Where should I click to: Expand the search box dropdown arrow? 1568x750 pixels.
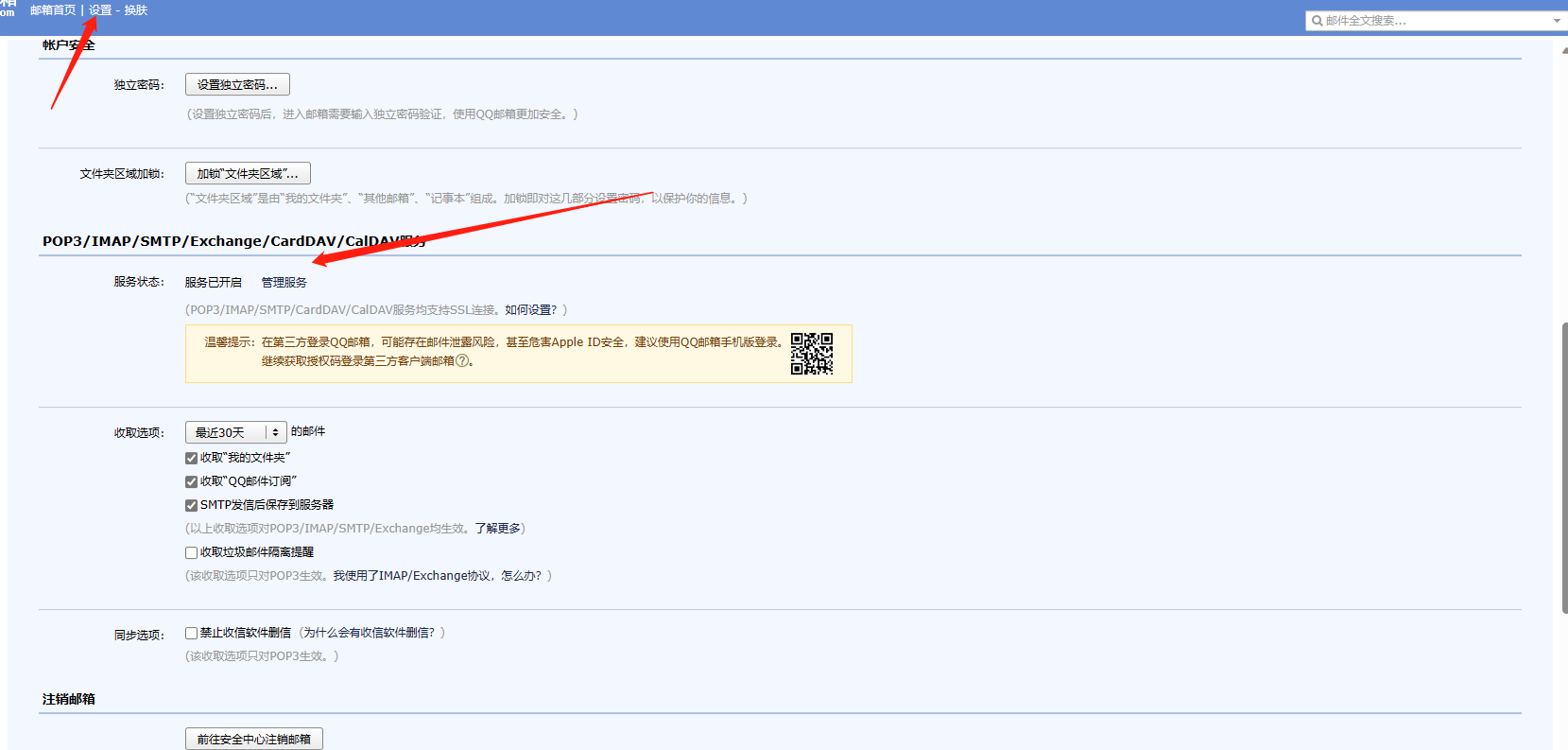1557,21
